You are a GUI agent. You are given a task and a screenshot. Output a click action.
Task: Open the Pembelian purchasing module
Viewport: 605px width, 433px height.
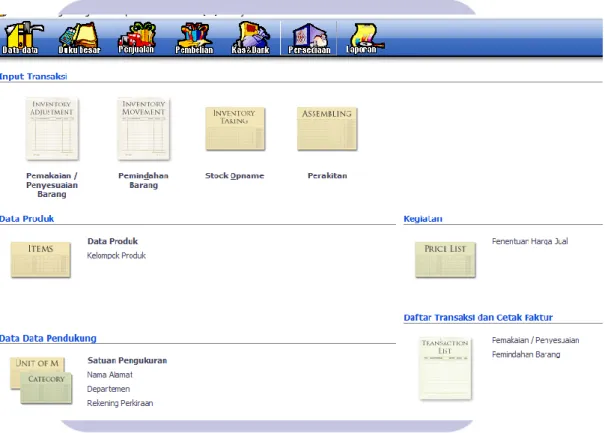194,38
